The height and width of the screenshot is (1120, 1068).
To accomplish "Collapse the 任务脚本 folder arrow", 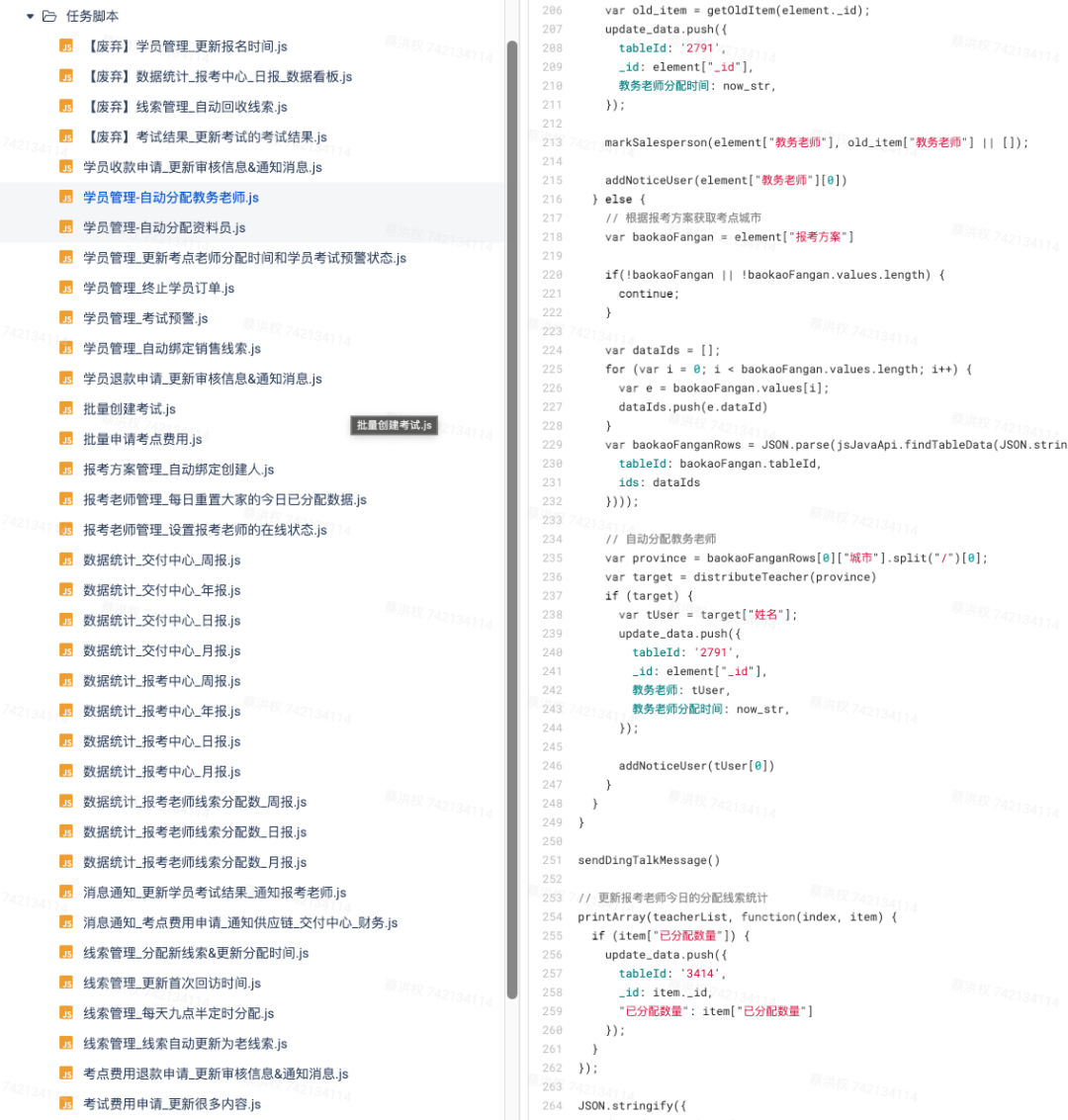I will click(x=30, y=17).
